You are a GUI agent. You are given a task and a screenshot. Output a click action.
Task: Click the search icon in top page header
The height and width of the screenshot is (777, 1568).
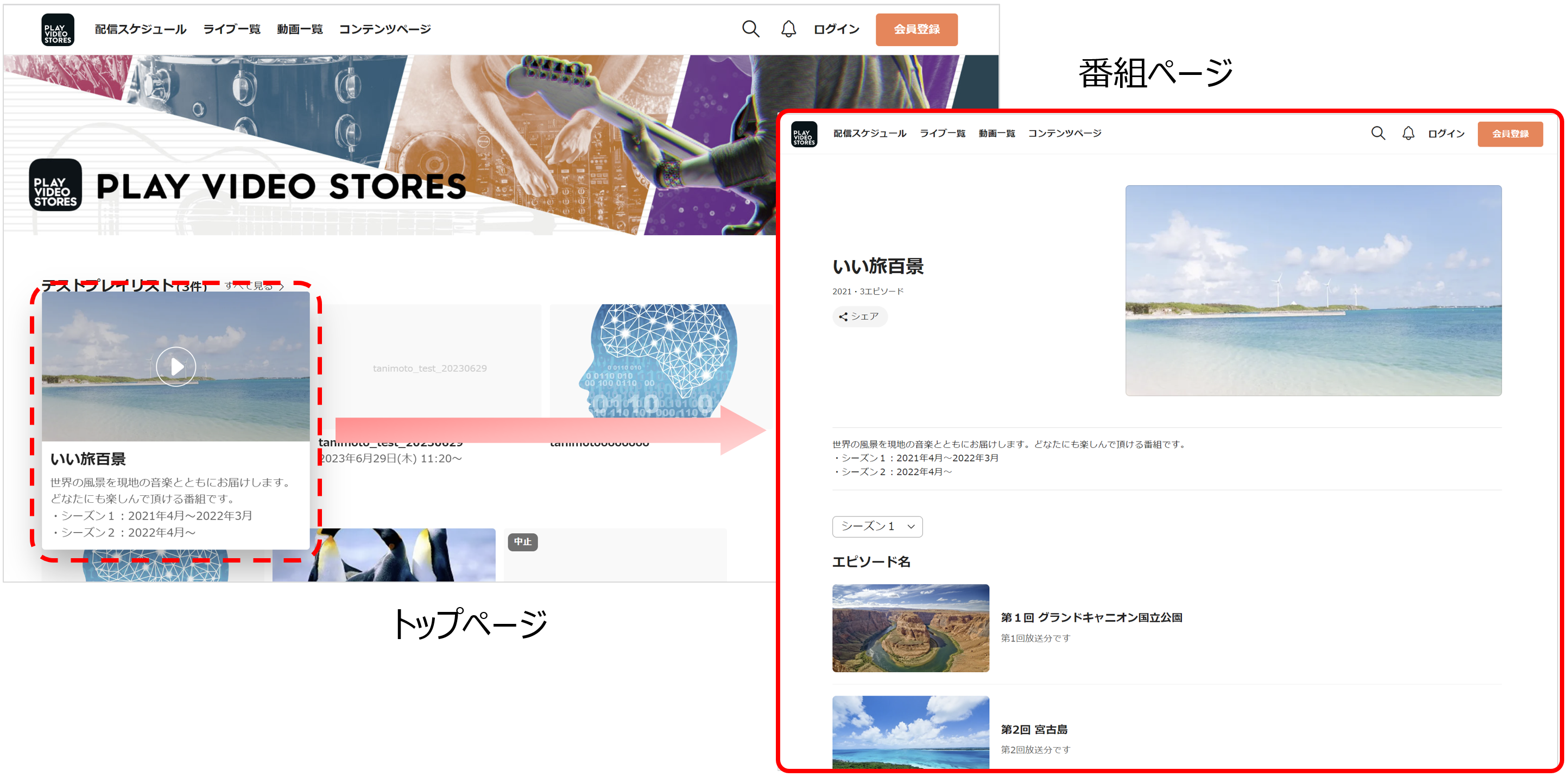(750, 29)
